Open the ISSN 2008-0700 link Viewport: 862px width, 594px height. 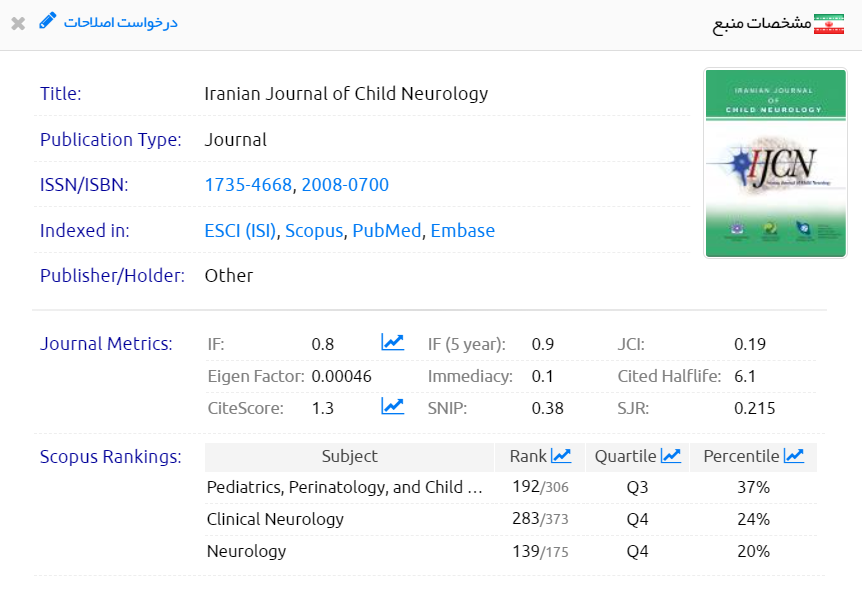[x=345, y=185]
